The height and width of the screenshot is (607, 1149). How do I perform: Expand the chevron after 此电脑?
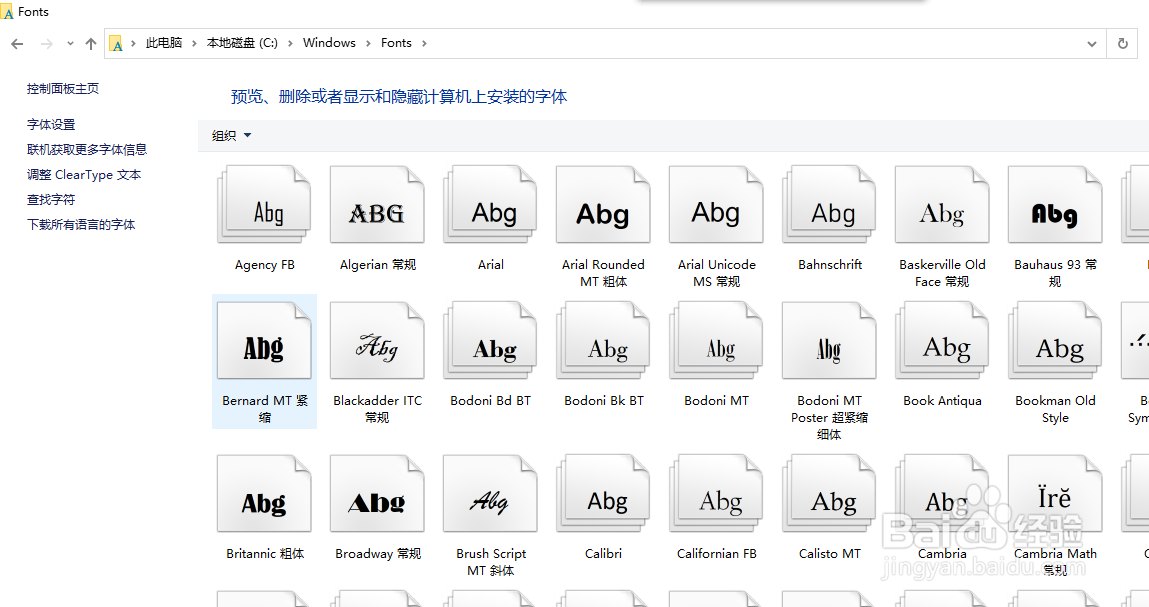pos(194,43)
